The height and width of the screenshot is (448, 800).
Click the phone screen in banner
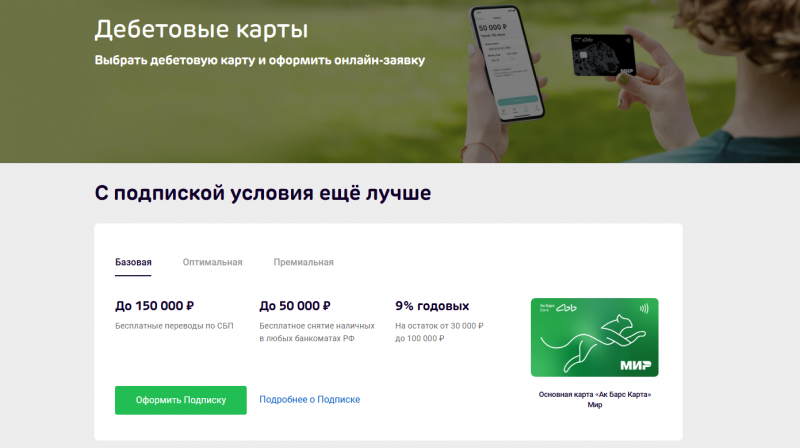tap(506, 62)
